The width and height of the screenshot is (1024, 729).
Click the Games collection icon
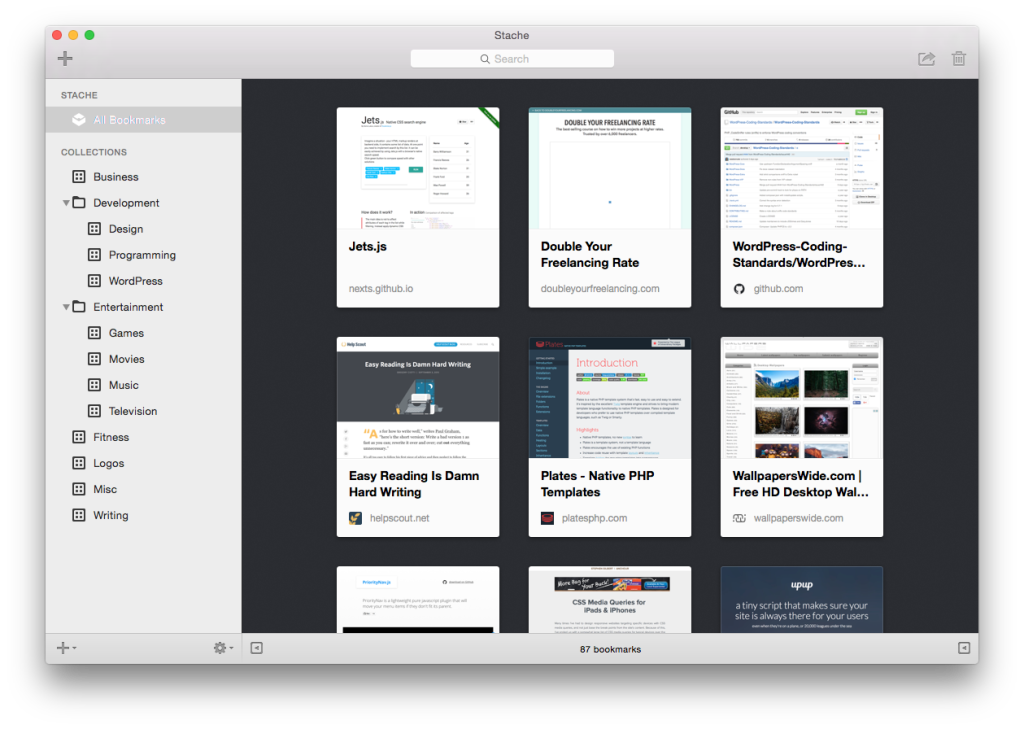[x=95, y=333]
